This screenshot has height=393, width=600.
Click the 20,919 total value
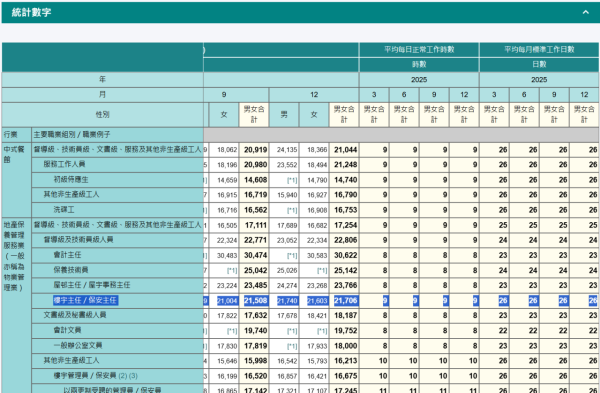click(256, 150)
